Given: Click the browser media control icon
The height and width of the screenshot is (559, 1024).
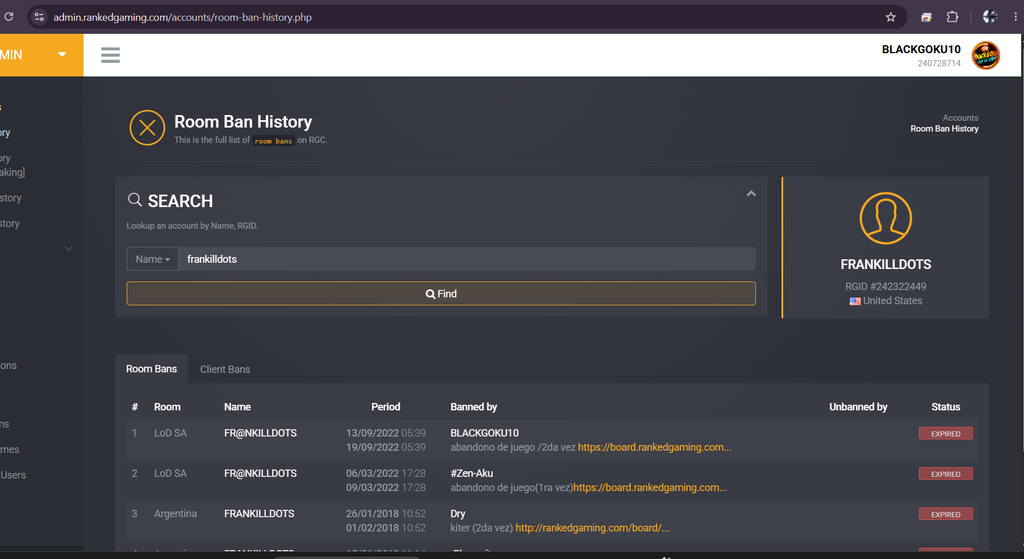Looking at the screenshot, I should [x=926, y=17].
